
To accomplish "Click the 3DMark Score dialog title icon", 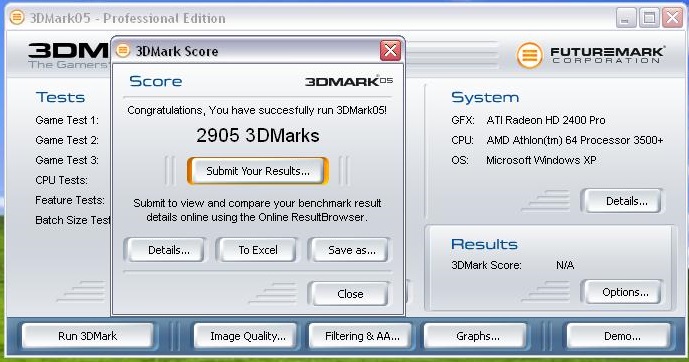I will [123, 50].
